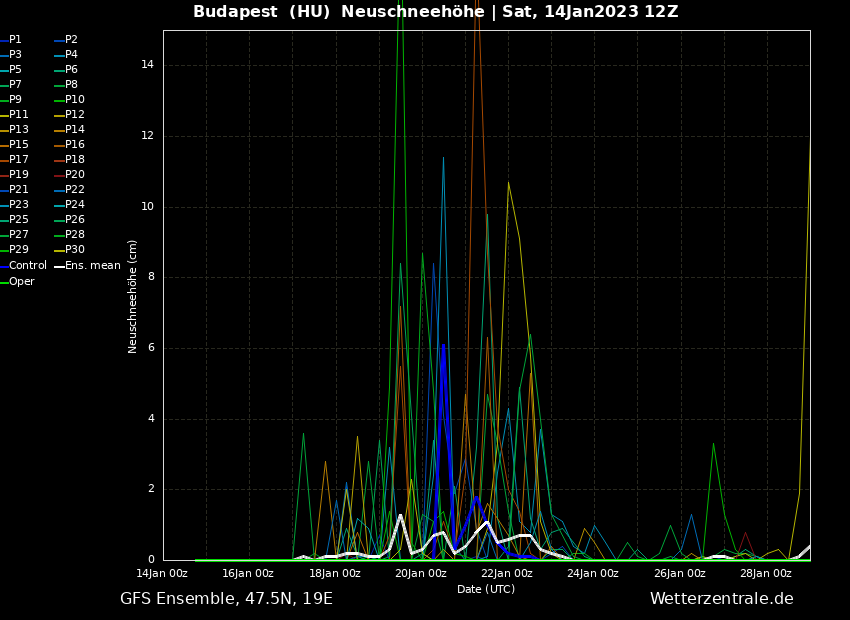Viewport: 850px width, 620px height.
Task: Click the 20Jan 00z date tick
Action: pos(420,574)
